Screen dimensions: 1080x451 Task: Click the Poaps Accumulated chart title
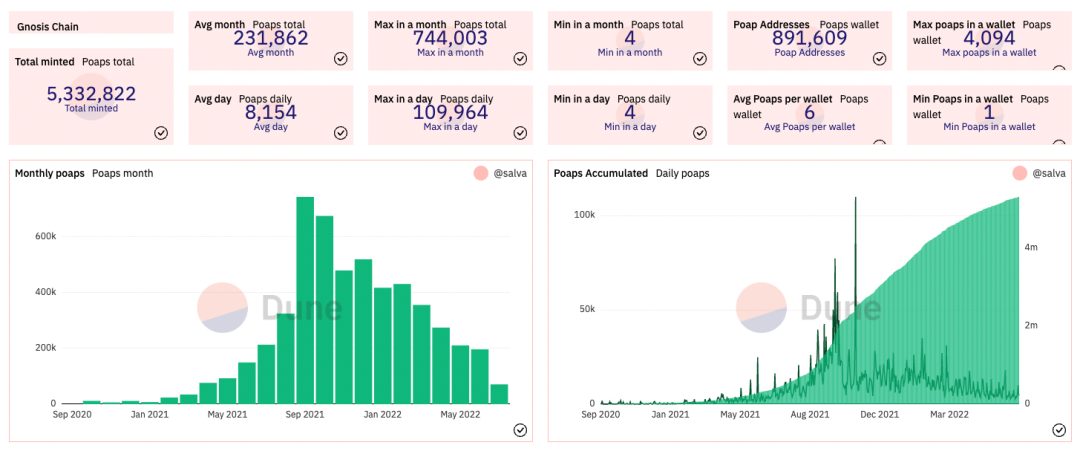tap(601, 174)
